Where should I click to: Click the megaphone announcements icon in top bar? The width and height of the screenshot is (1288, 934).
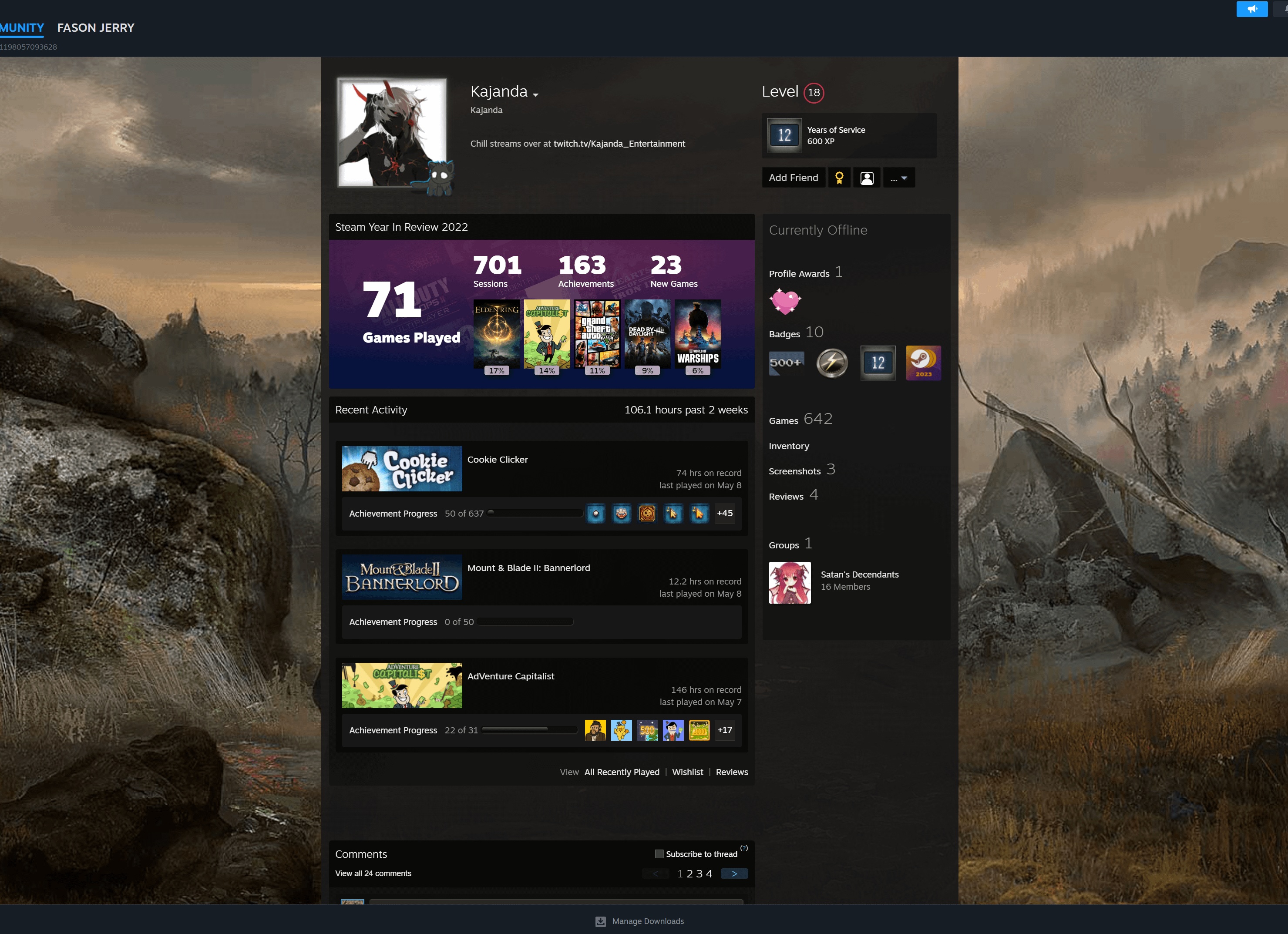pyautogui.click(x=1252, y=9)
